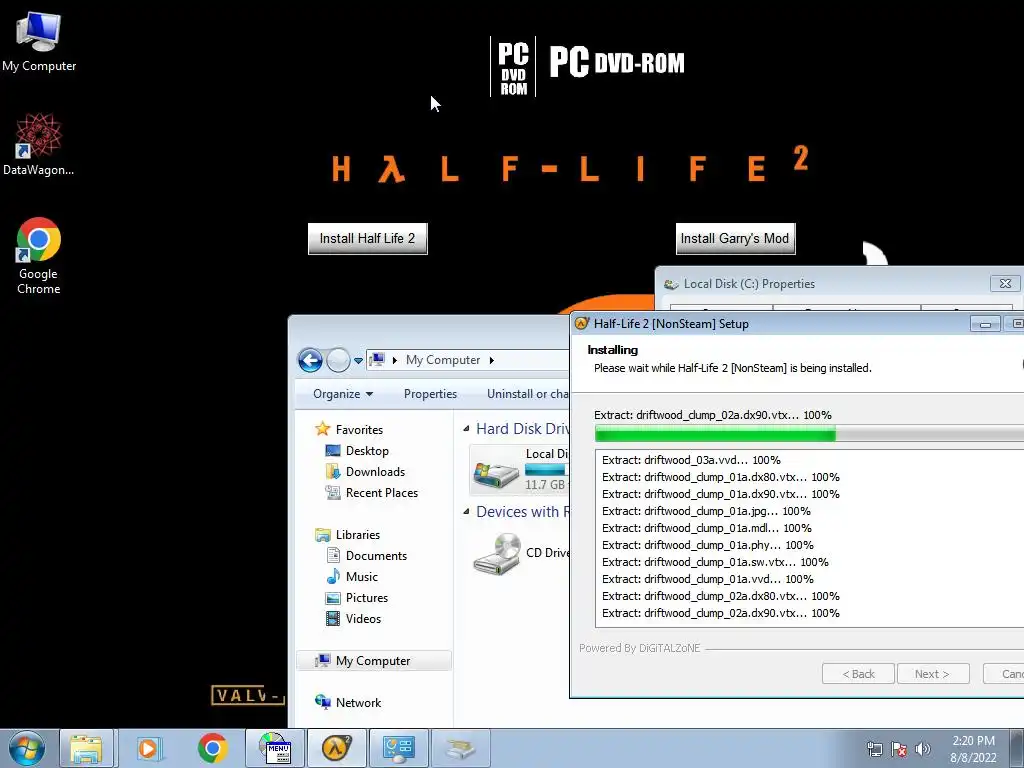The height and width of the screenshot is (768, 1024).
Task: Open the Organize dropdown menu
Action: point(343,394)
